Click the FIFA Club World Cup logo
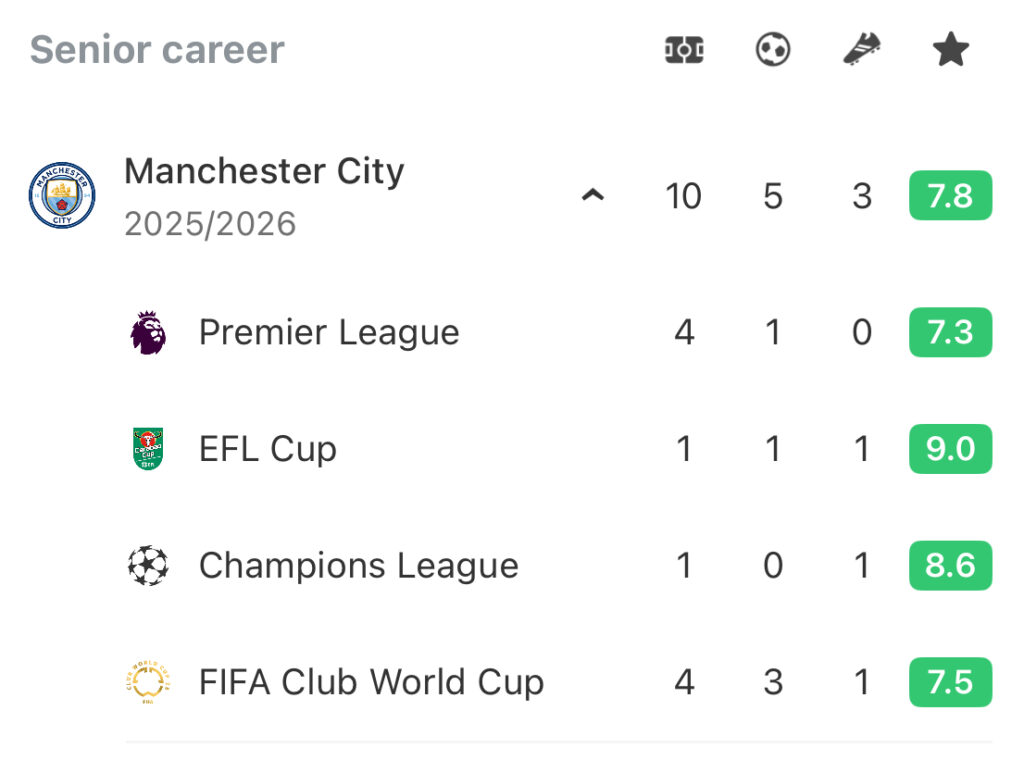This screenshot has height=760, width=1024. (x=149, y=683)
